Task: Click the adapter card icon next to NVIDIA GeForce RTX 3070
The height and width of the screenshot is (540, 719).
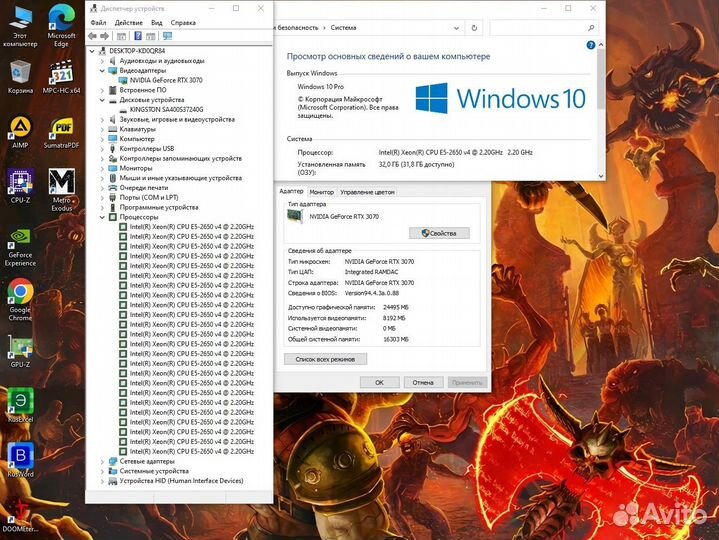Action: click(294, 216)
